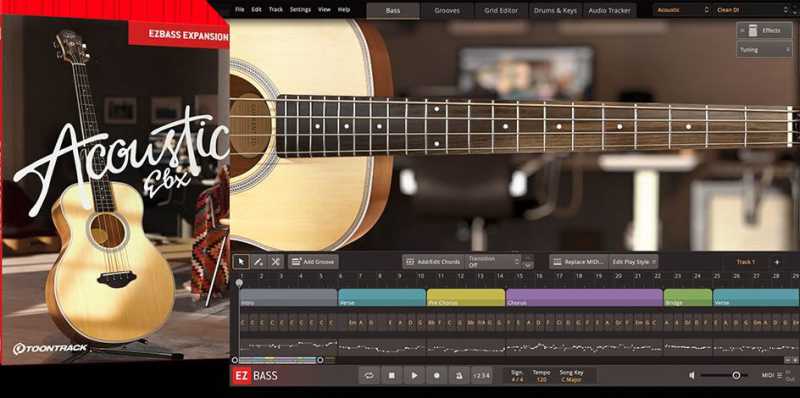This screenshot has width=800, height=398.
Task: Select the gray Intro song block
Action: 288,298
